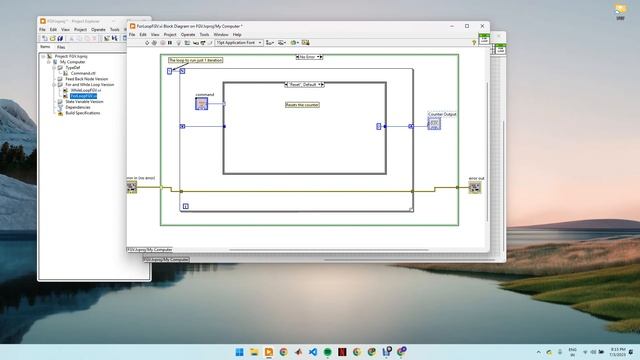Toggle Highlight Execution light bulb

178,42
